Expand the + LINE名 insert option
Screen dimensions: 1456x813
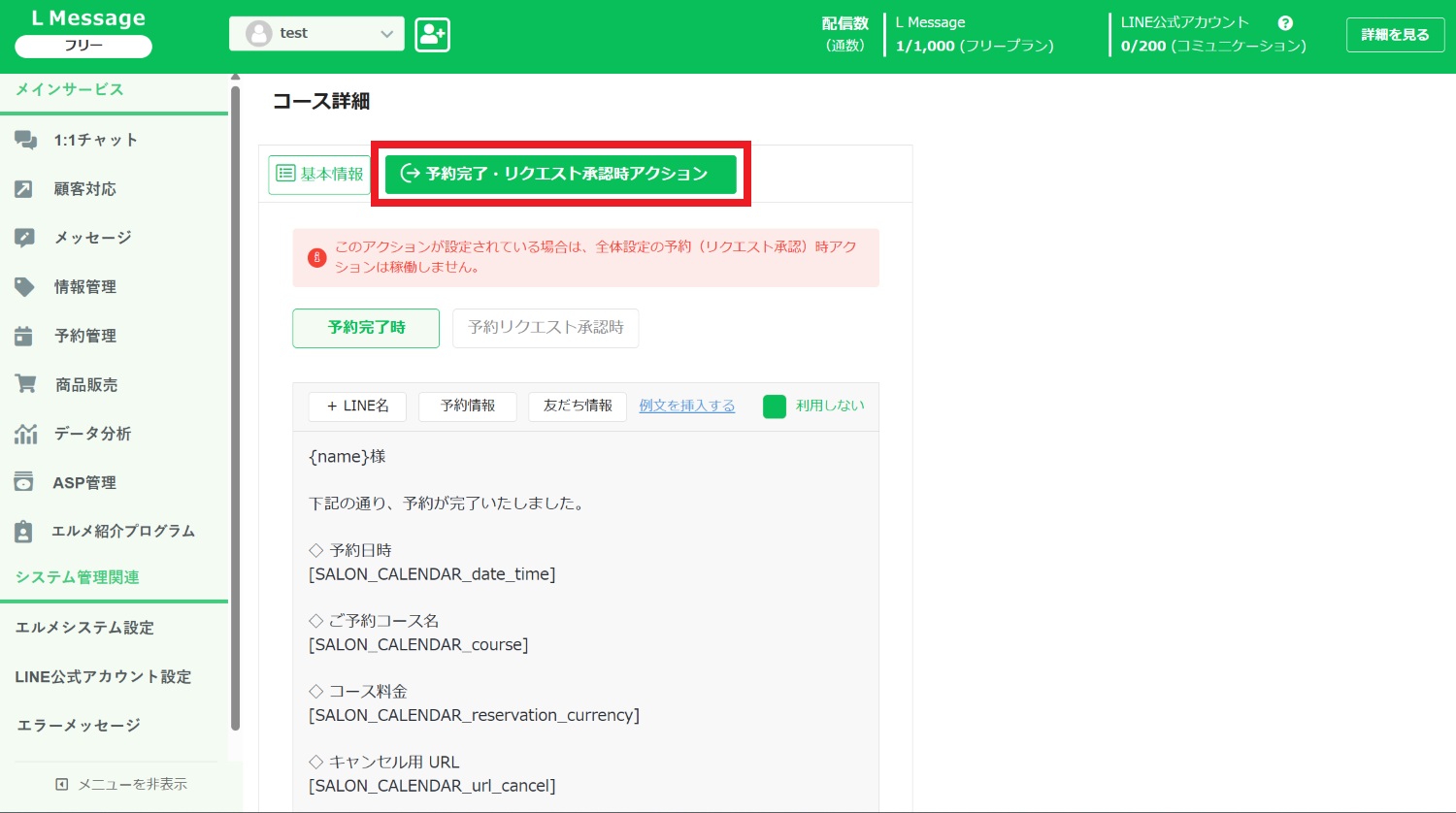tap(357, 406)
